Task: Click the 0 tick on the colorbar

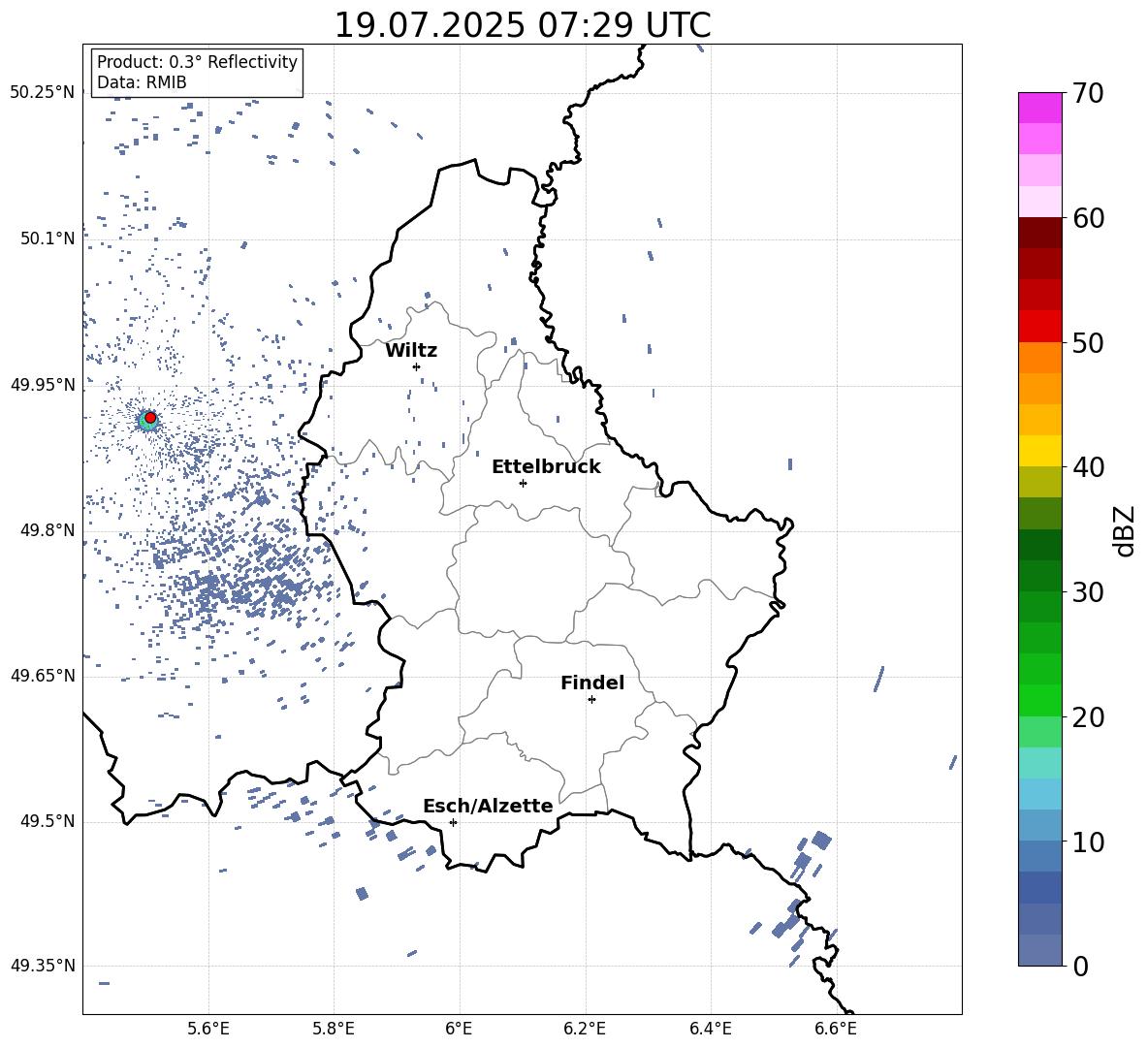Action: point(1080,966)
